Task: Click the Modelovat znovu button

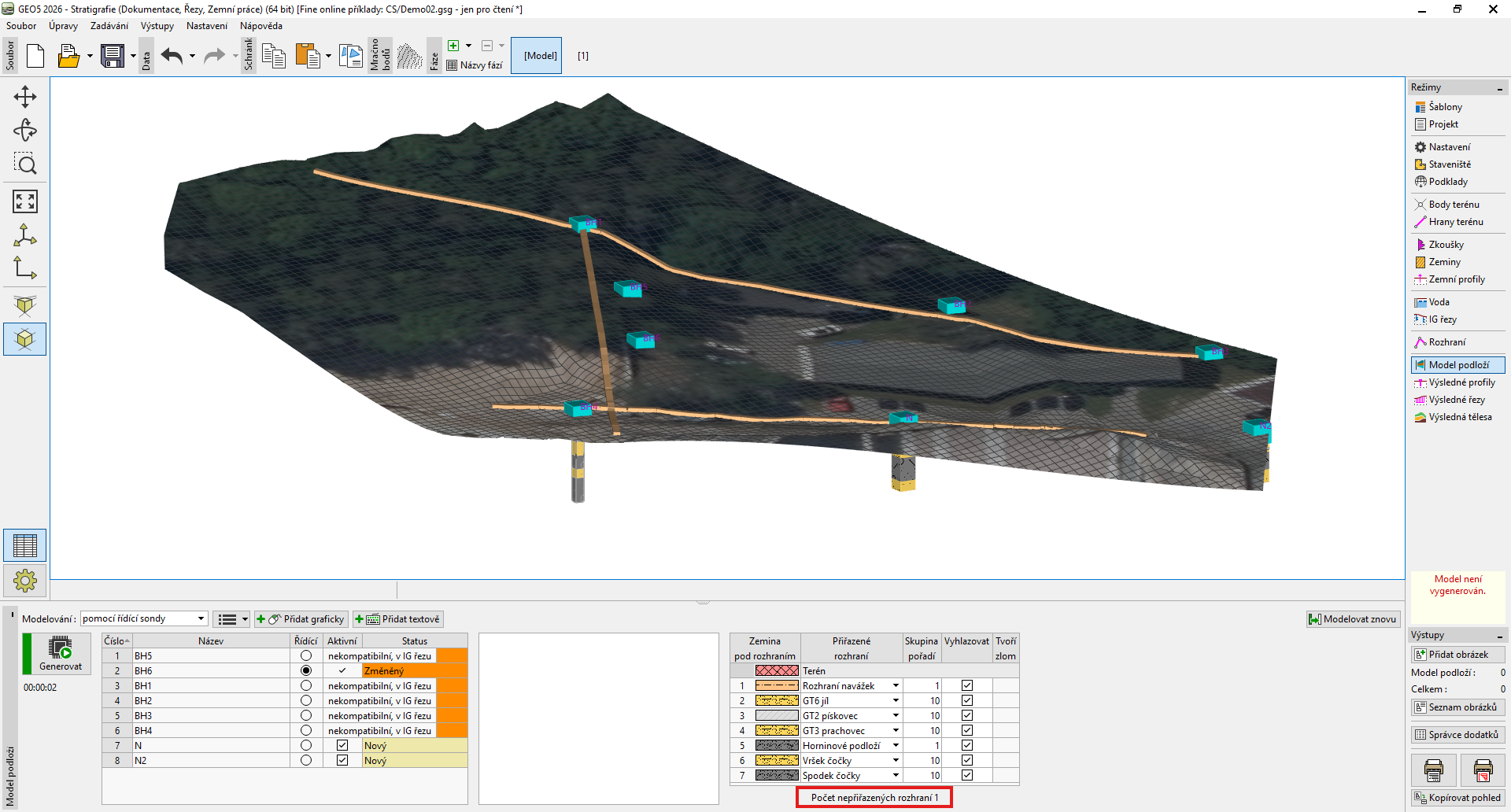Action: (1353, 619)
